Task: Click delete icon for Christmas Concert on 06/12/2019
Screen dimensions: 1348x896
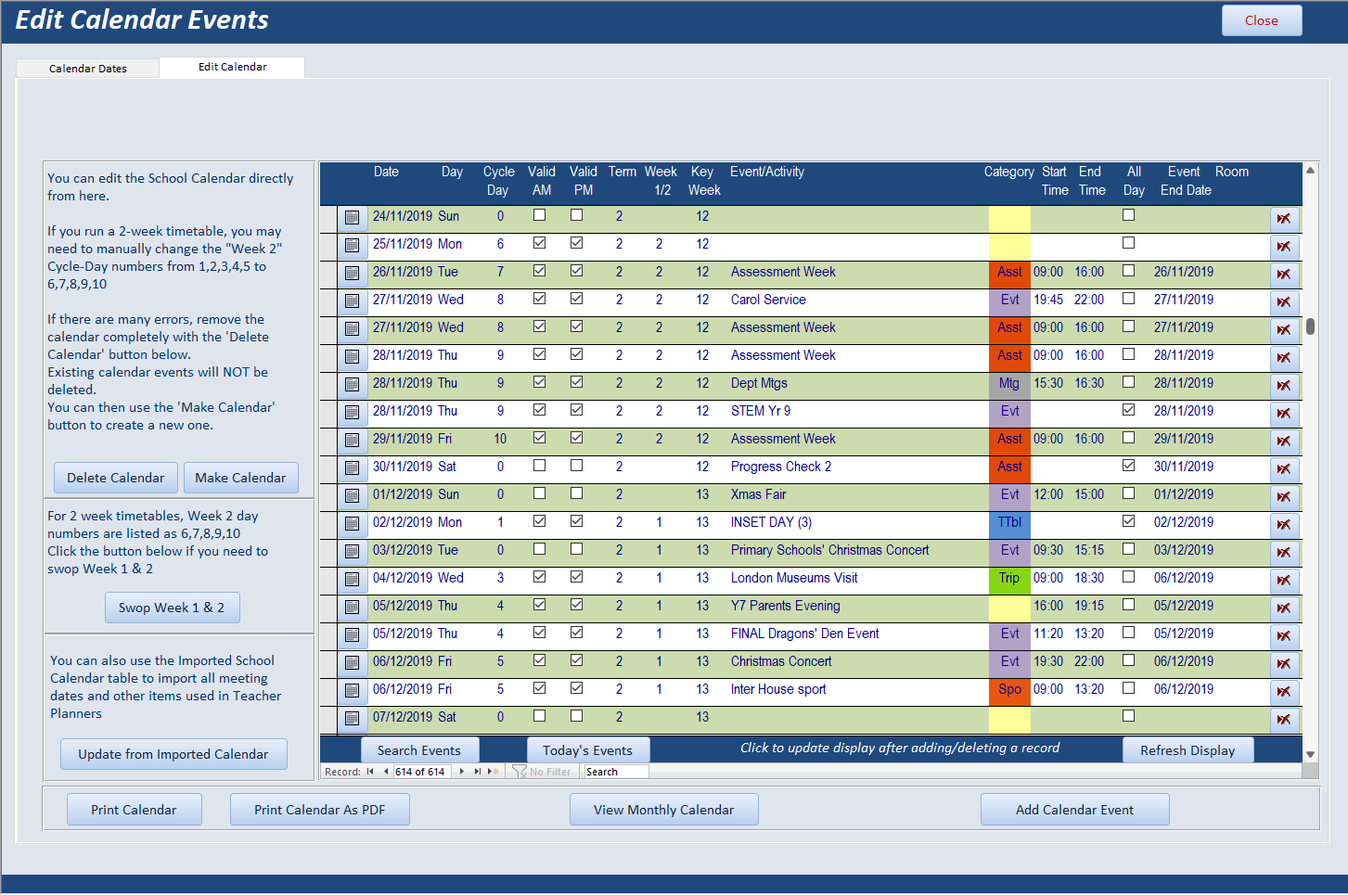Action: pyautogui.click(x=1284, y=664)
